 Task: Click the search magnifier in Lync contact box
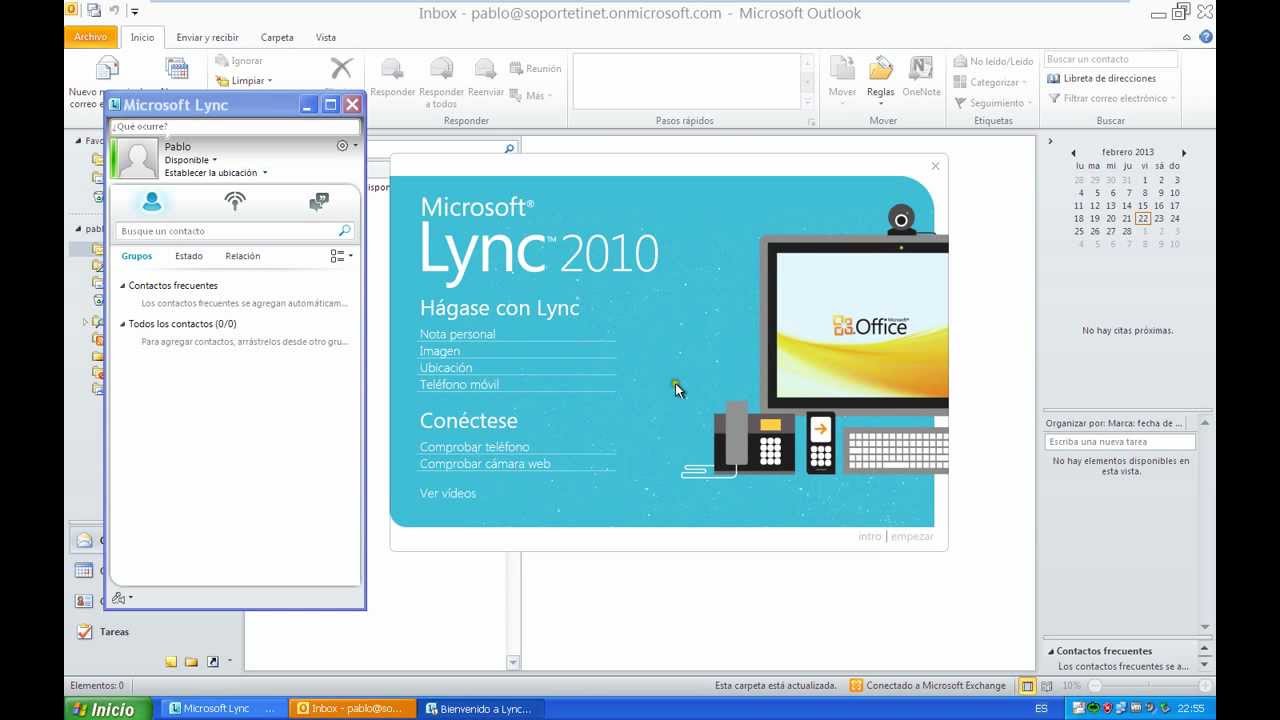345,231
